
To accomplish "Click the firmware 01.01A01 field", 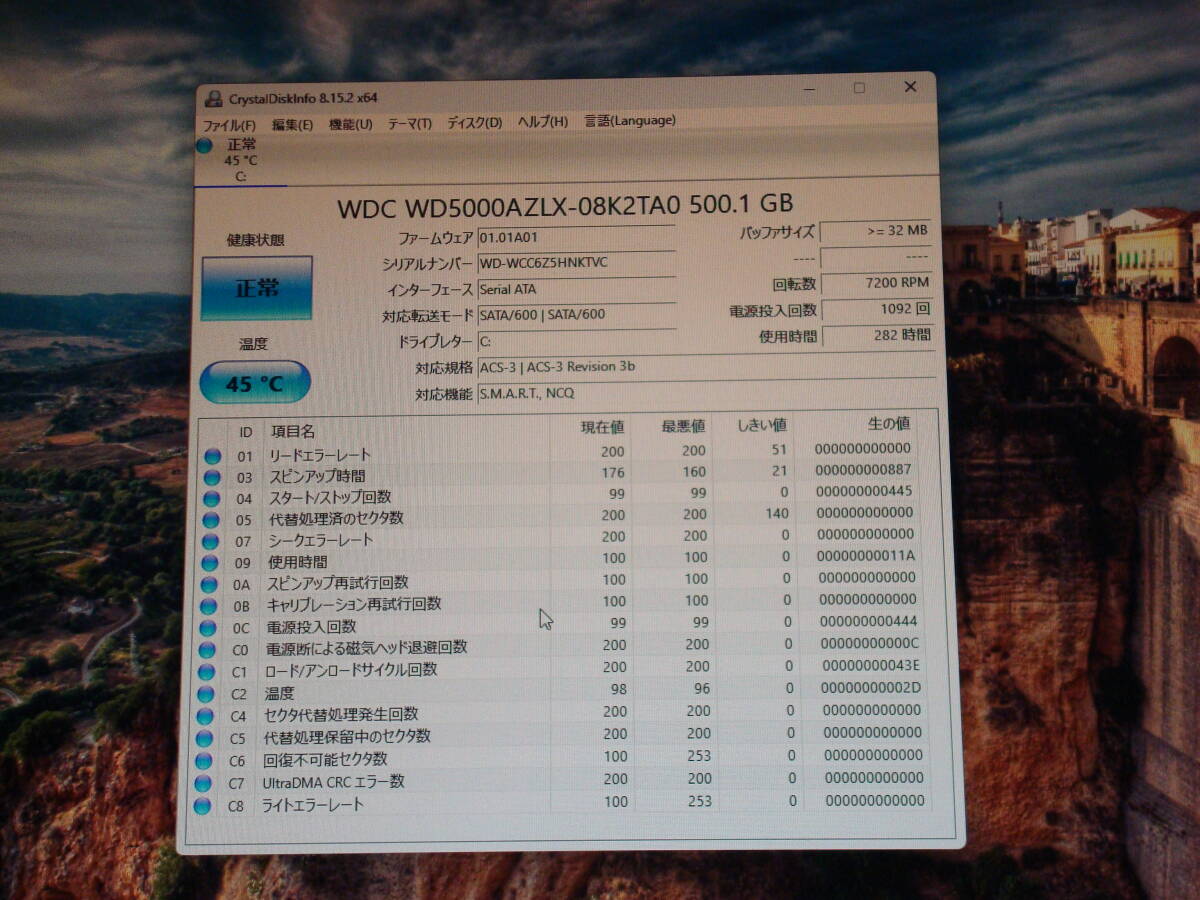I will 575,238.
